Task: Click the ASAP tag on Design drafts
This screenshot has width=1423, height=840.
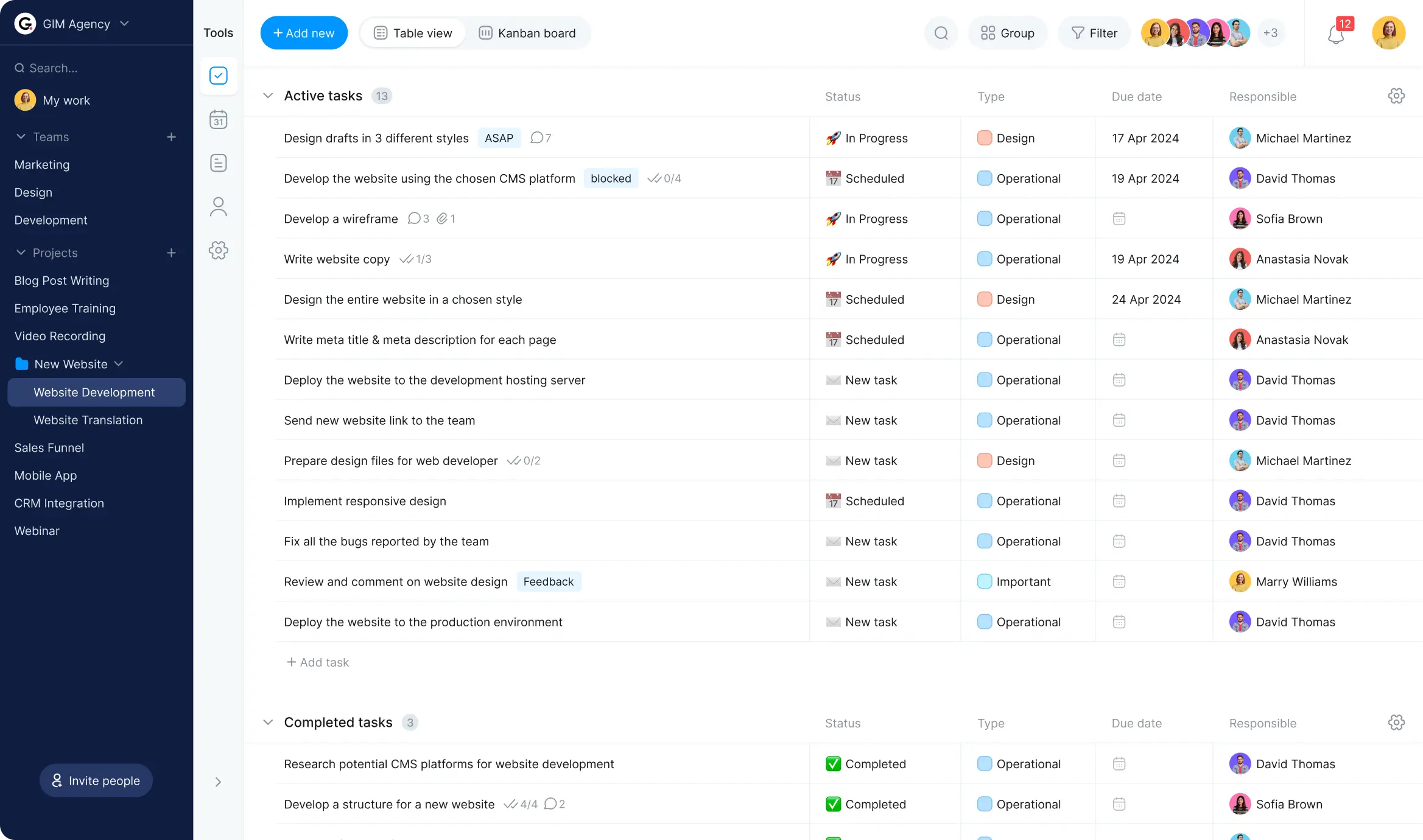Action: (x=499, y=138)
